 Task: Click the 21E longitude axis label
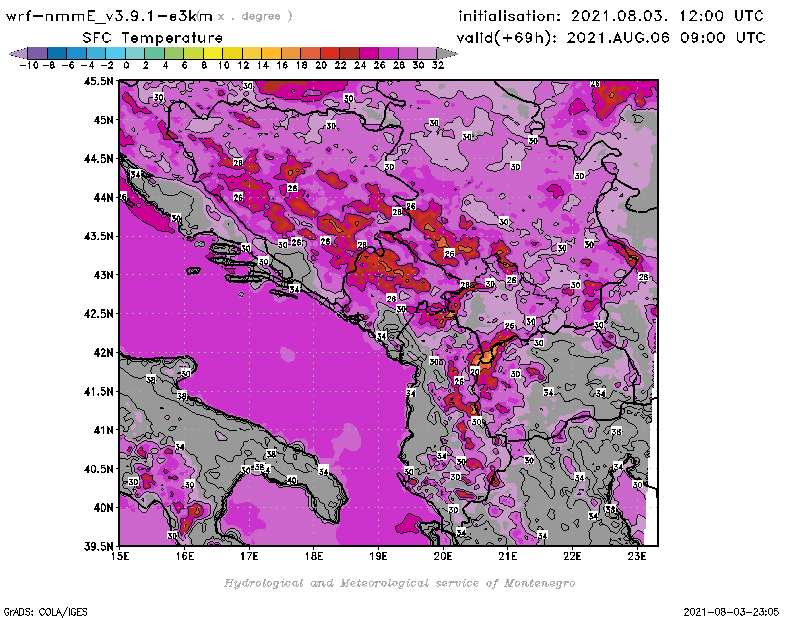(x=508, y=556)
